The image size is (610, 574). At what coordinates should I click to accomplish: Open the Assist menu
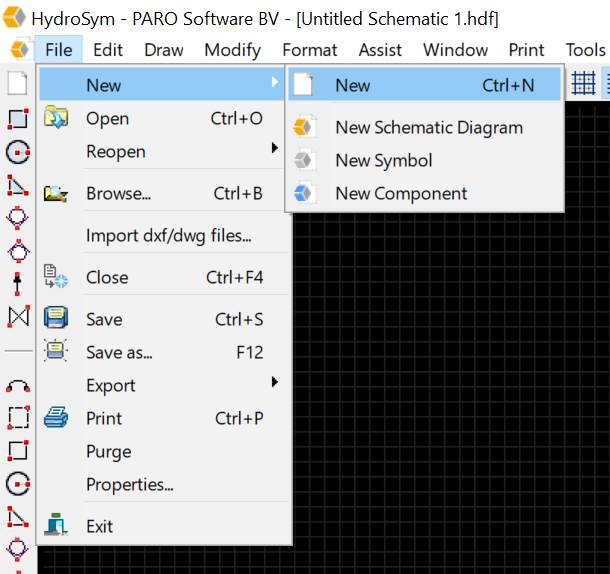point(380,50)
